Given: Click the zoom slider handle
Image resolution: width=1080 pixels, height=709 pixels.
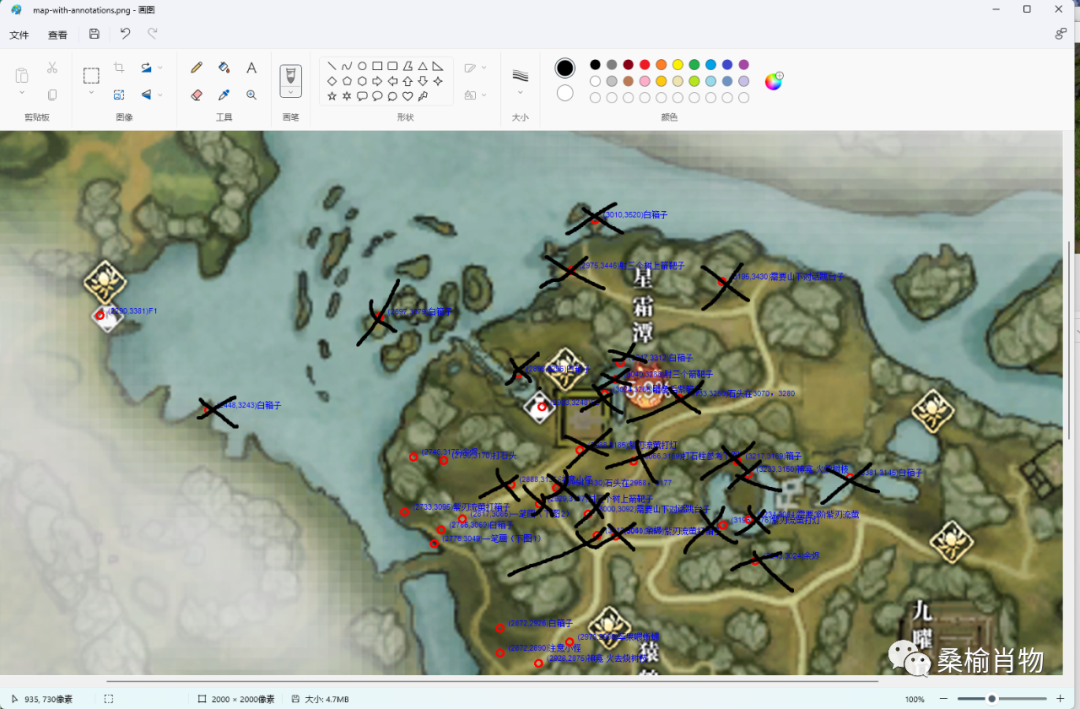Looking at the screenshot, I should click(x=992, y=699).
